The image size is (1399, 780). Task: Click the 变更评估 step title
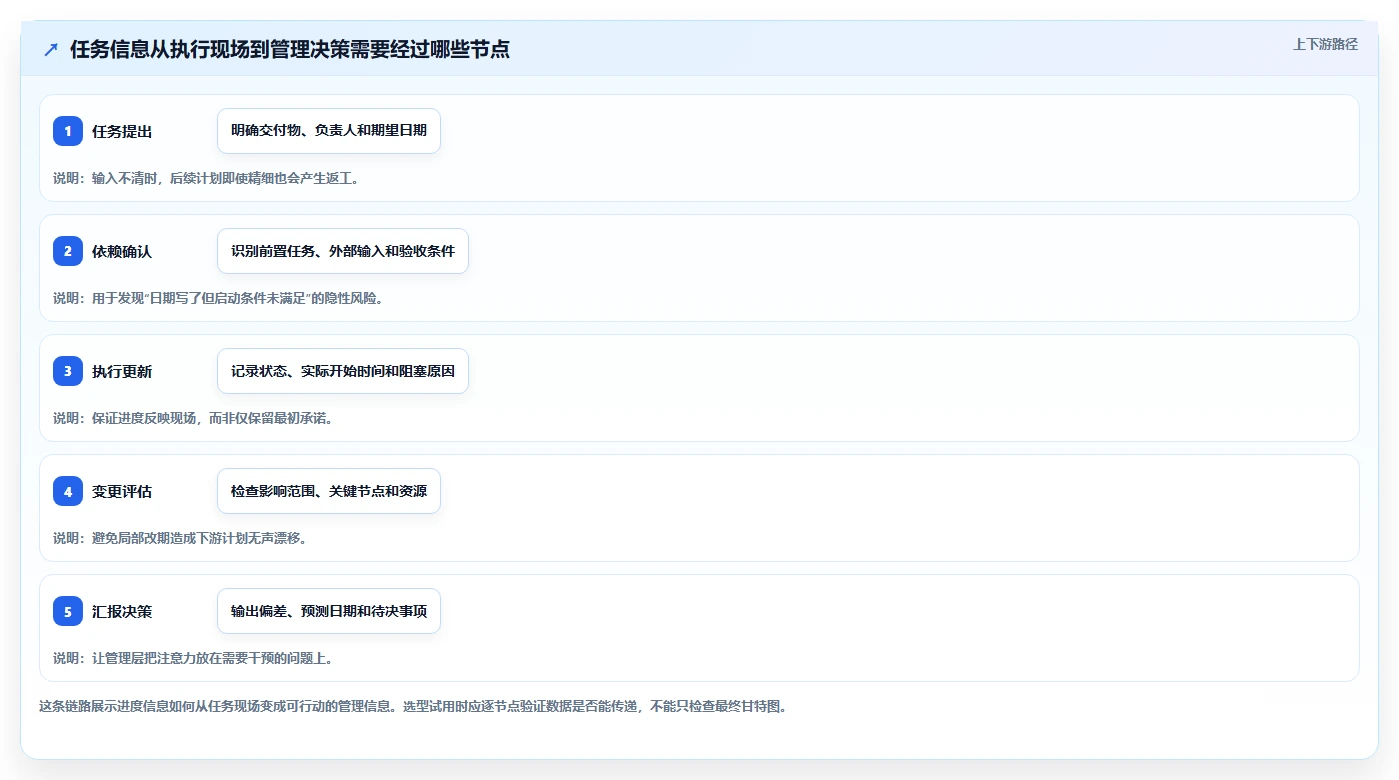[122, 491]
